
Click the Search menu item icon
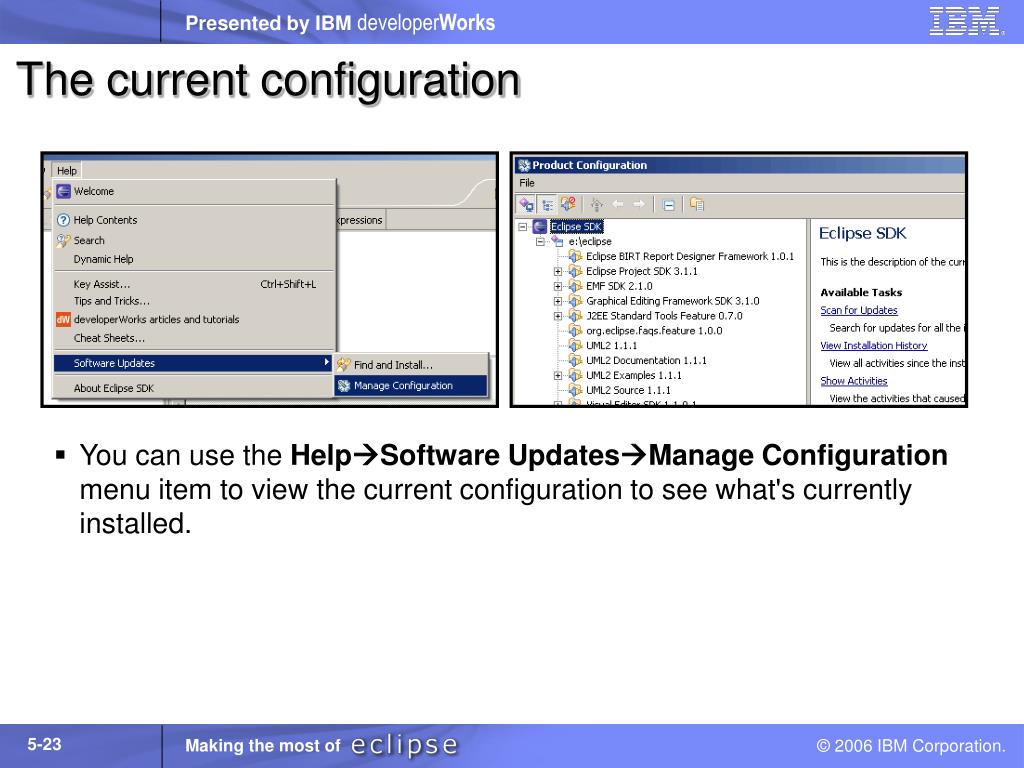(x=63, y=240)
